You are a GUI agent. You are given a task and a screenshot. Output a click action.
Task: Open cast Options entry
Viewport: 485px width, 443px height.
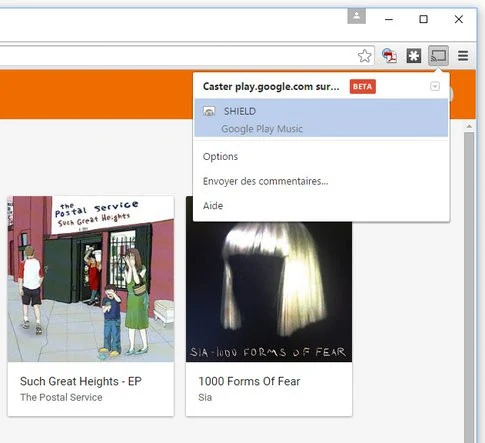[x=220, y=157]
